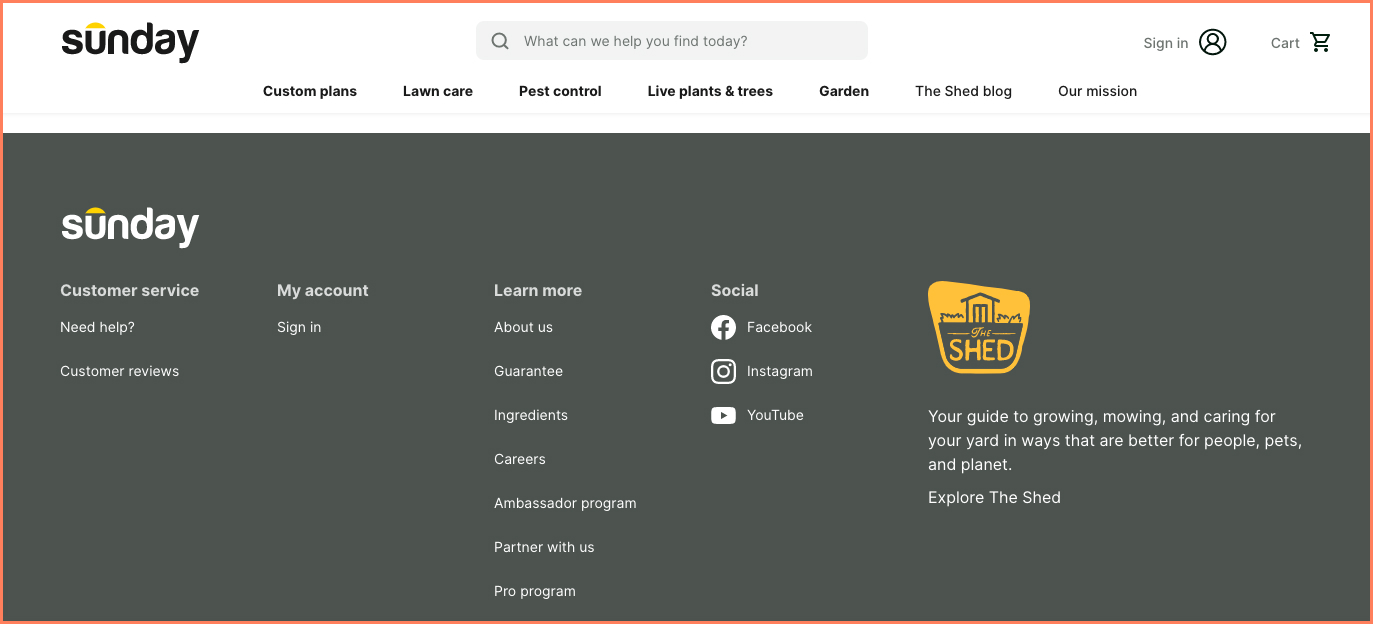
Task: Click the "Your guide to growing, mowing" description text
Action: pos(1115,440)
